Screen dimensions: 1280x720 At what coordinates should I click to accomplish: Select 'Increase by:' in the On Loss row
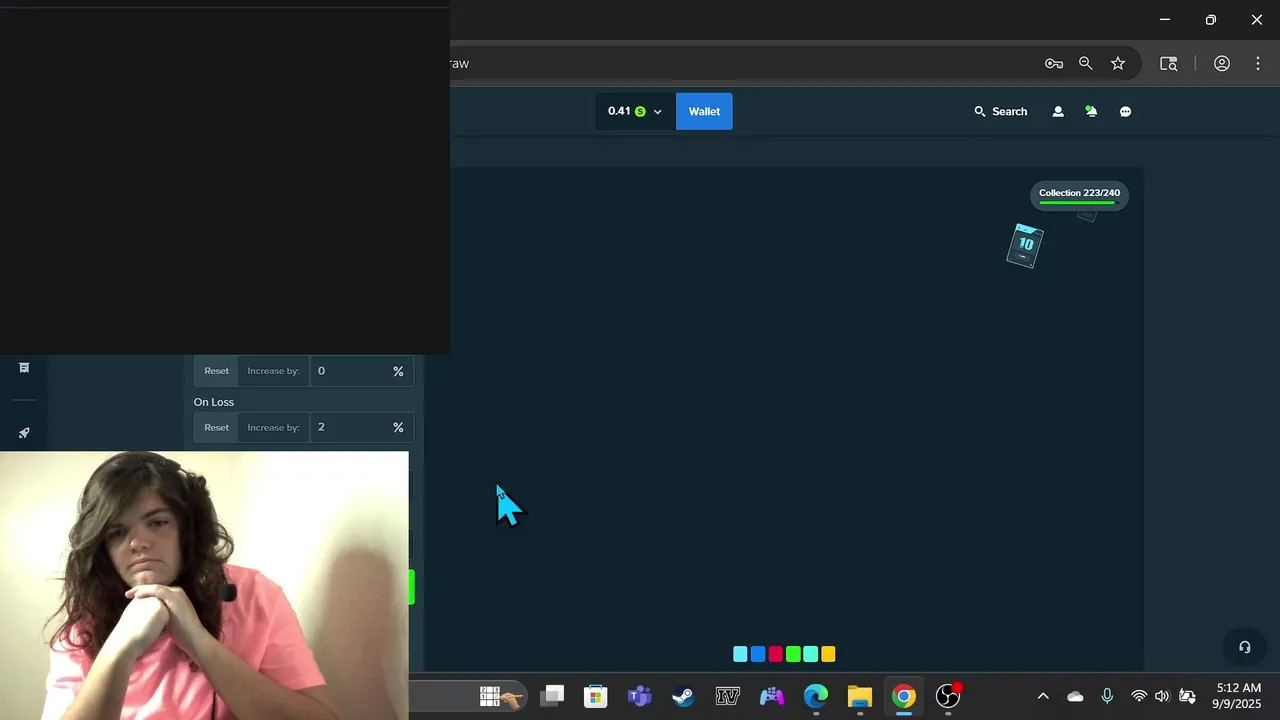(x=273, y=427)
